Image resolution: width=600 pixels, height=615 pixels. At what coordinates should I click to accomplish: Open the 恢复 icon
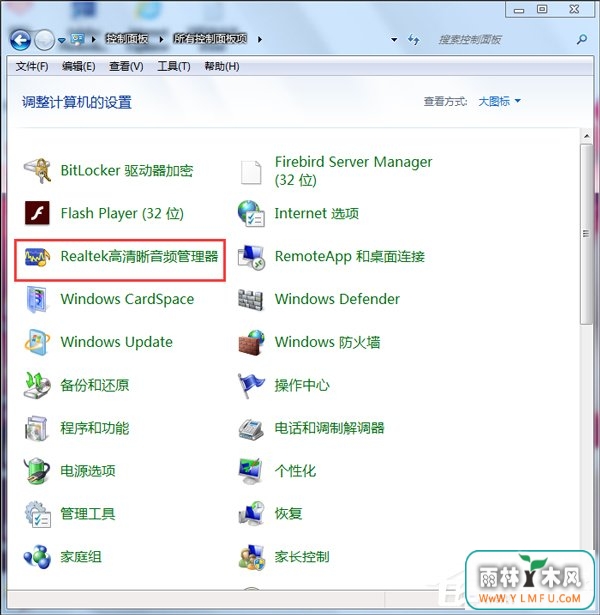(251, 513)
